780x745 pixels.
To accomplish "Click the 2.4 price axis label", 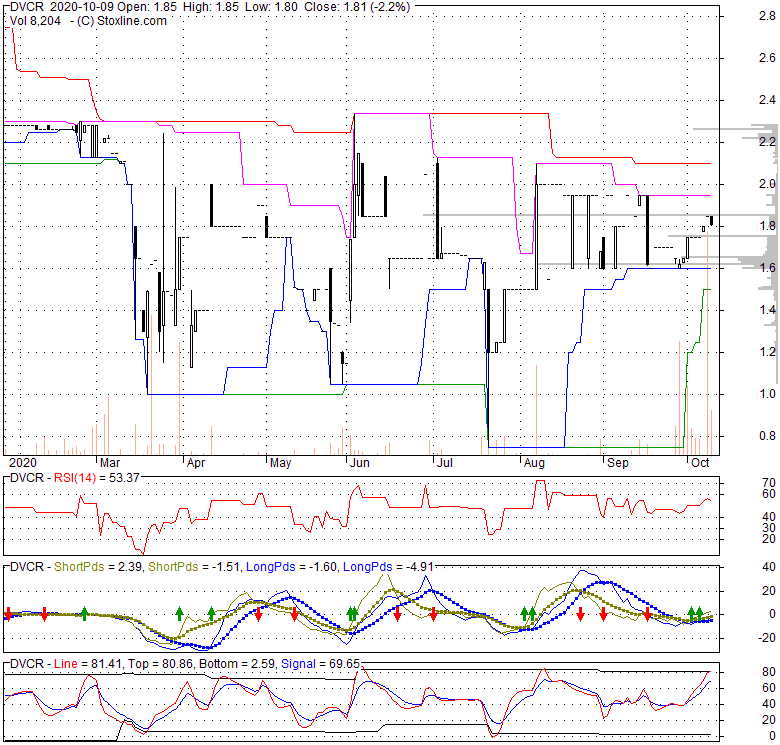I will (767, 100).
